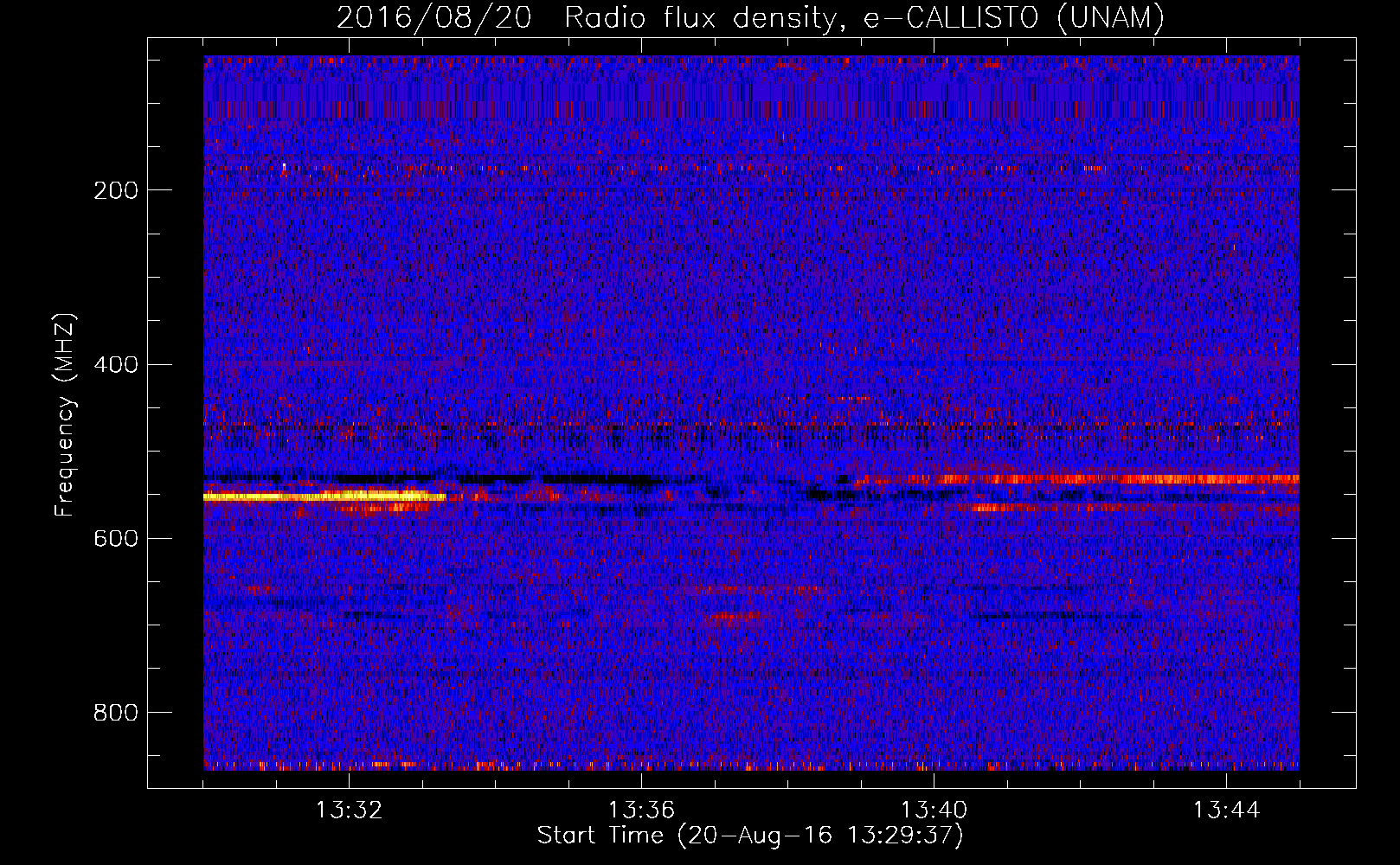The height and width of the screenshot is (865, 1400).
Task: Pick the 600 frequency tick label
Action: click(x=115, y=538)
